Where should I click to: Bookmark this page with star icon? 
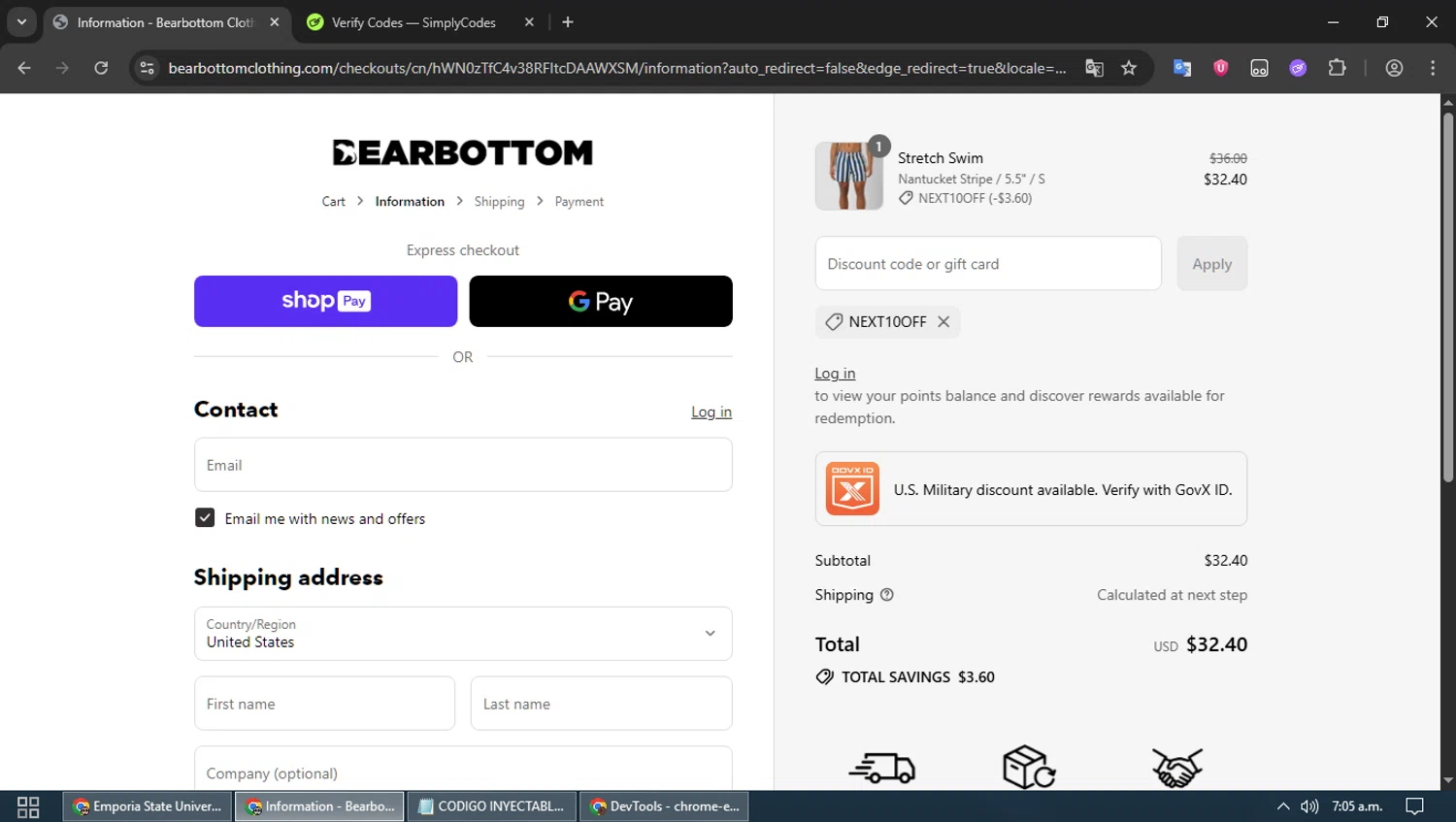1129,68
